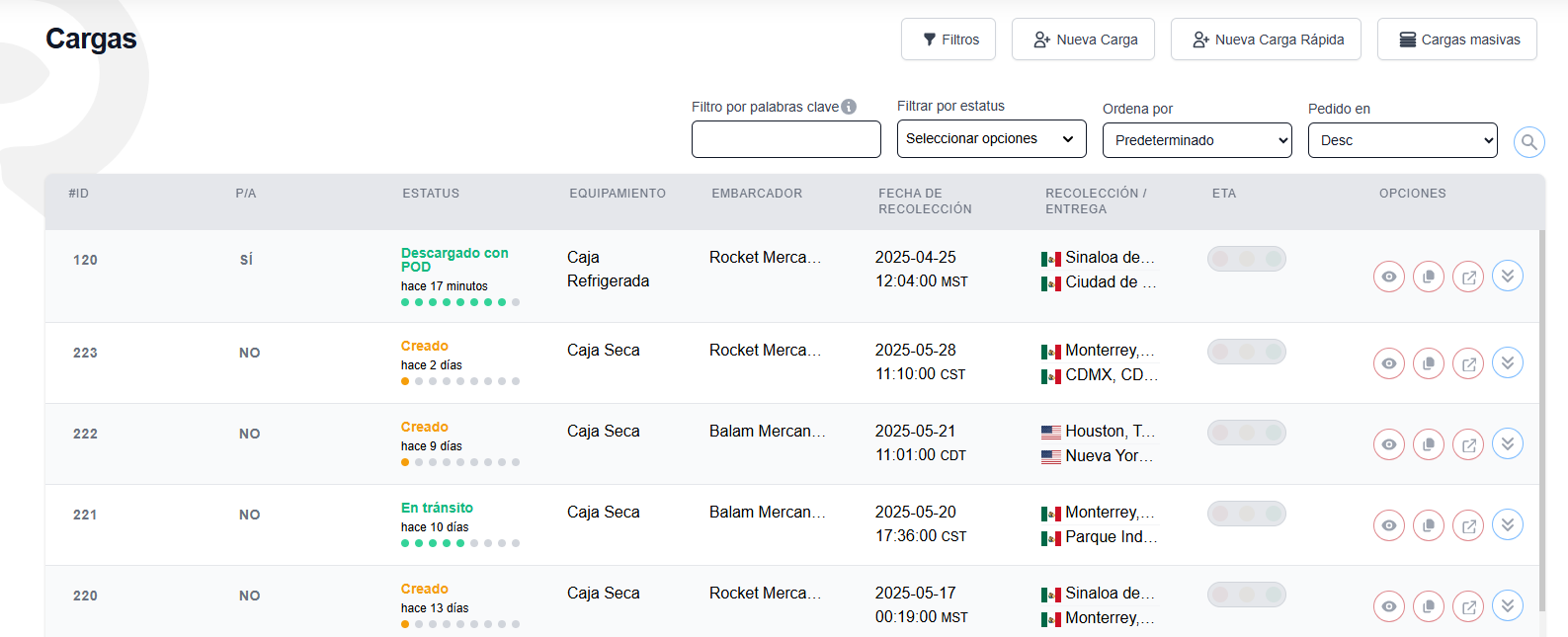Viewport: 1568px width, 637px height.
Task: Duplicate load 221 with copy icon
Action: (x=1429, y=525)
